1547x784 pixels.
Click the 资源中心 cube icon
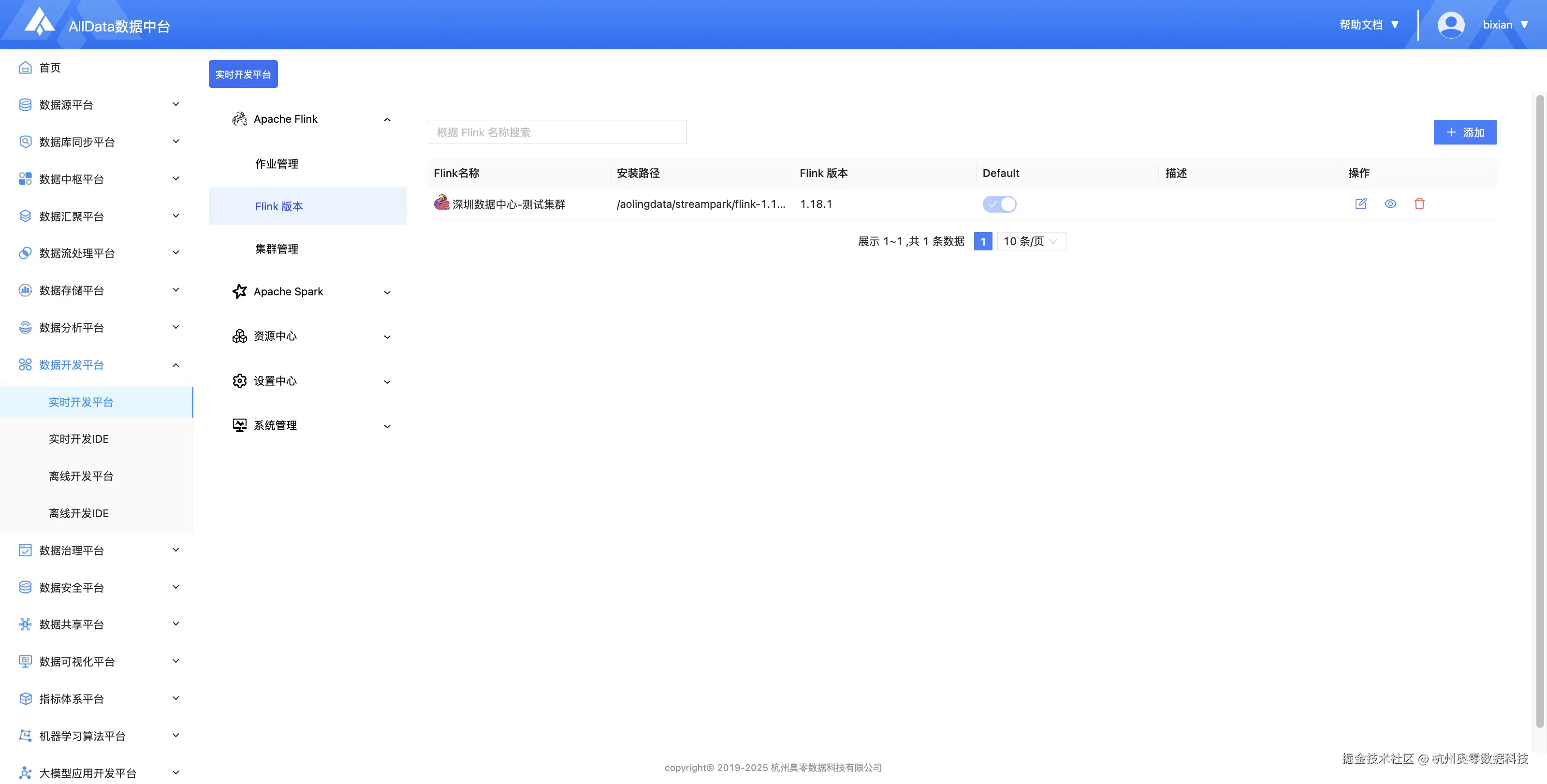[x=239, y=336]
